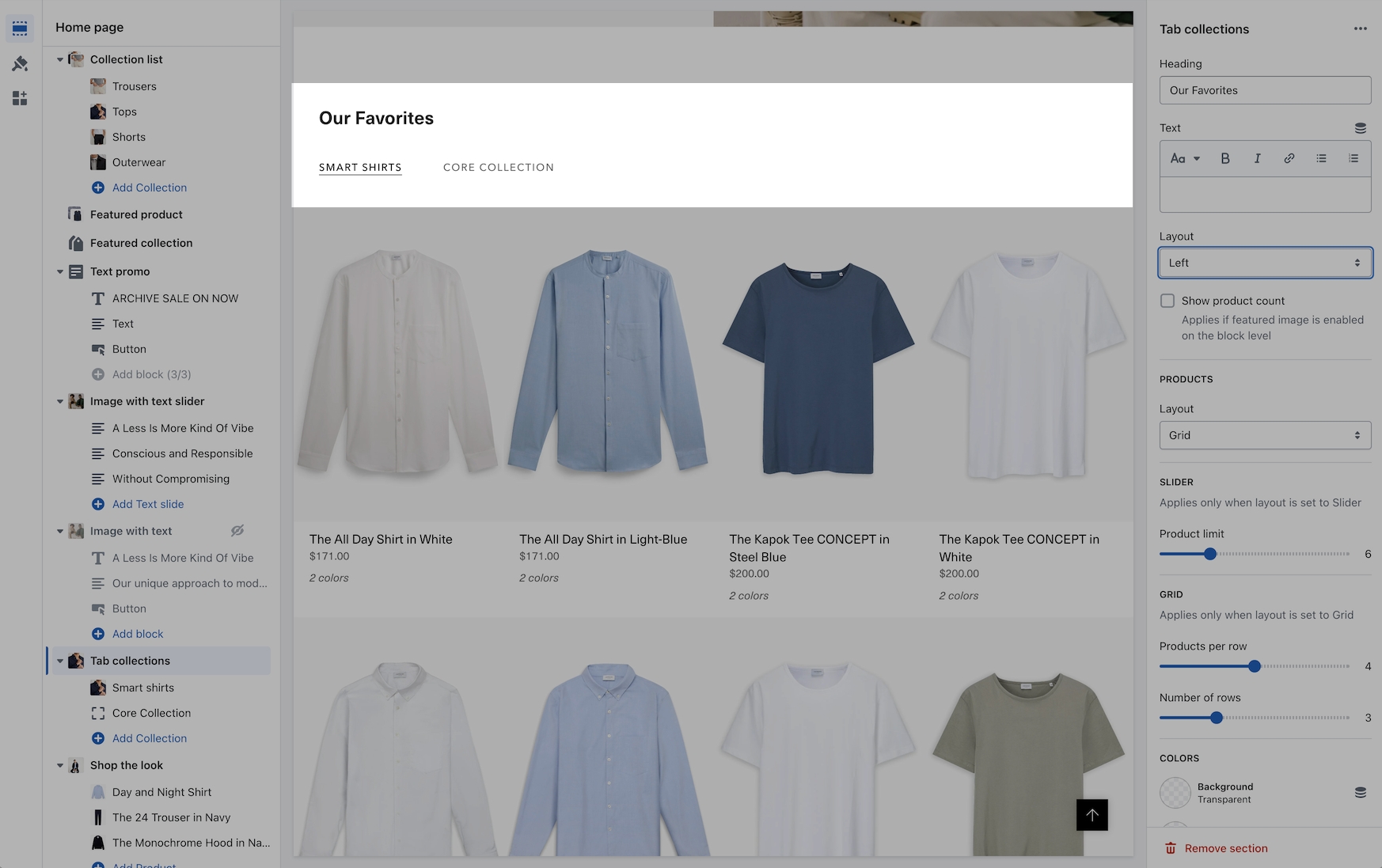The width and height of the screenshot is (1382, 868).
Task: Open the Add apps icon in left rail
Action: [x=20, y=98]
